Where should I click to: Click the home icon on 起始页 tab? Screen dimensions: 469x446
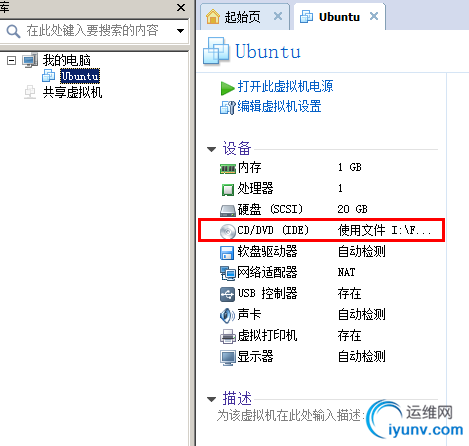pos(213,16)
